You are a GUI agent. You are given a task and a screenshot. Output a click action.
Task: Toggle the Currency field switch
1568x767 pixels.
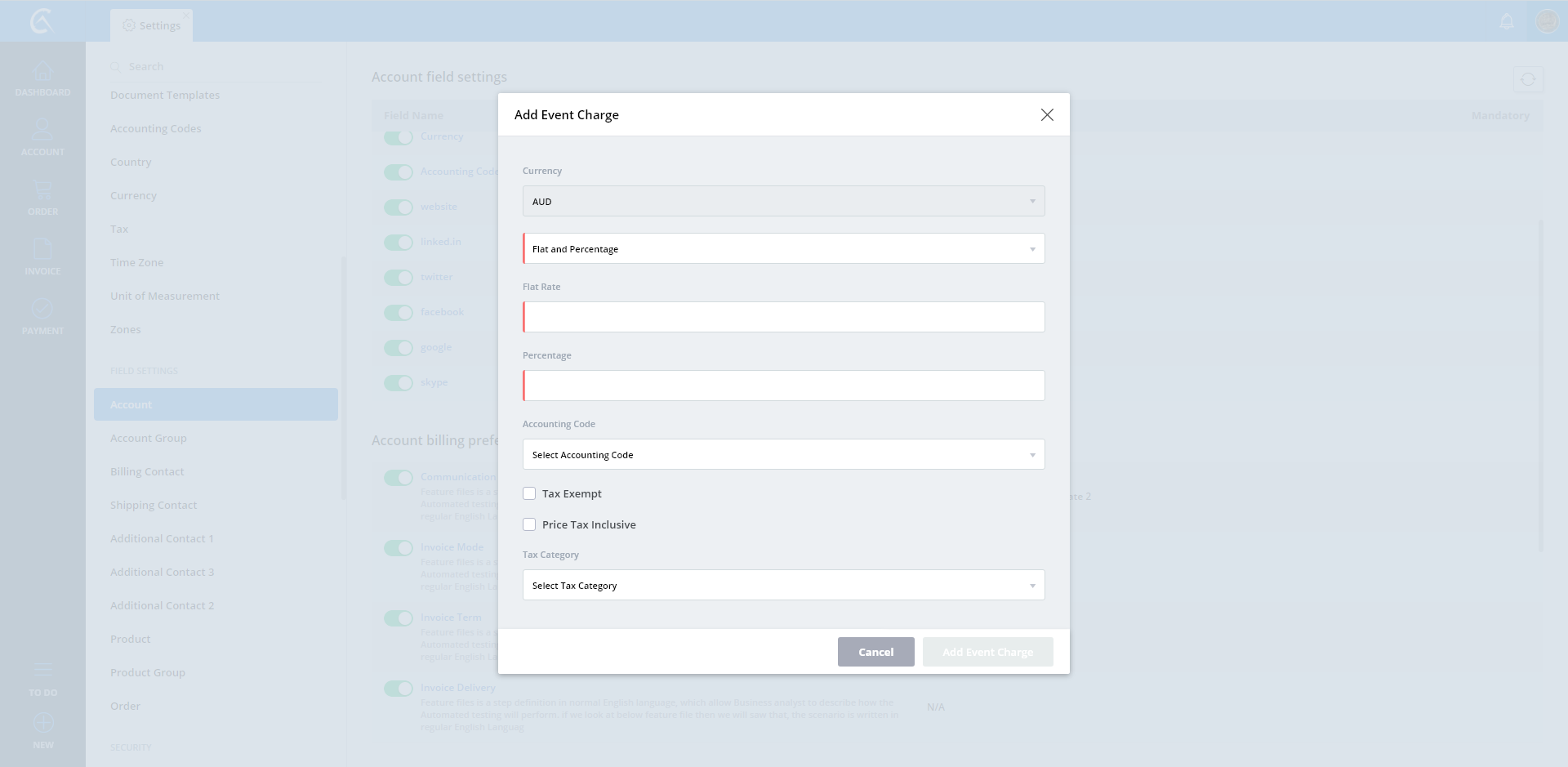click(399, 137)
